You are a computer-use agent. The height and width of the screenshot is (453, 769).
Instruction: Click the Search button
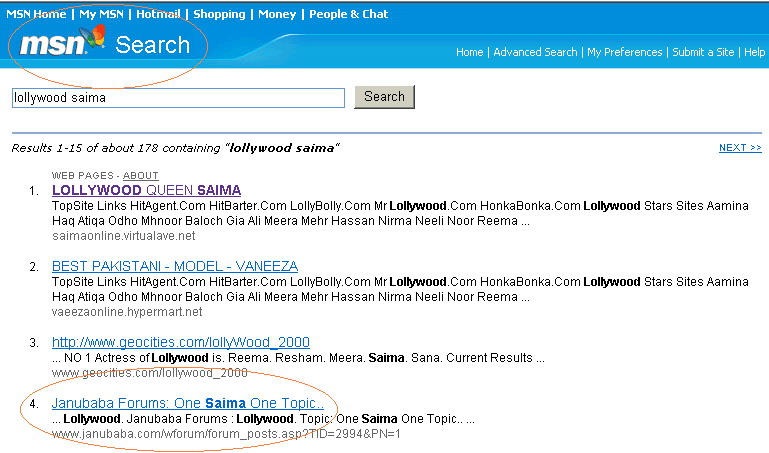[x=384, y=97]
